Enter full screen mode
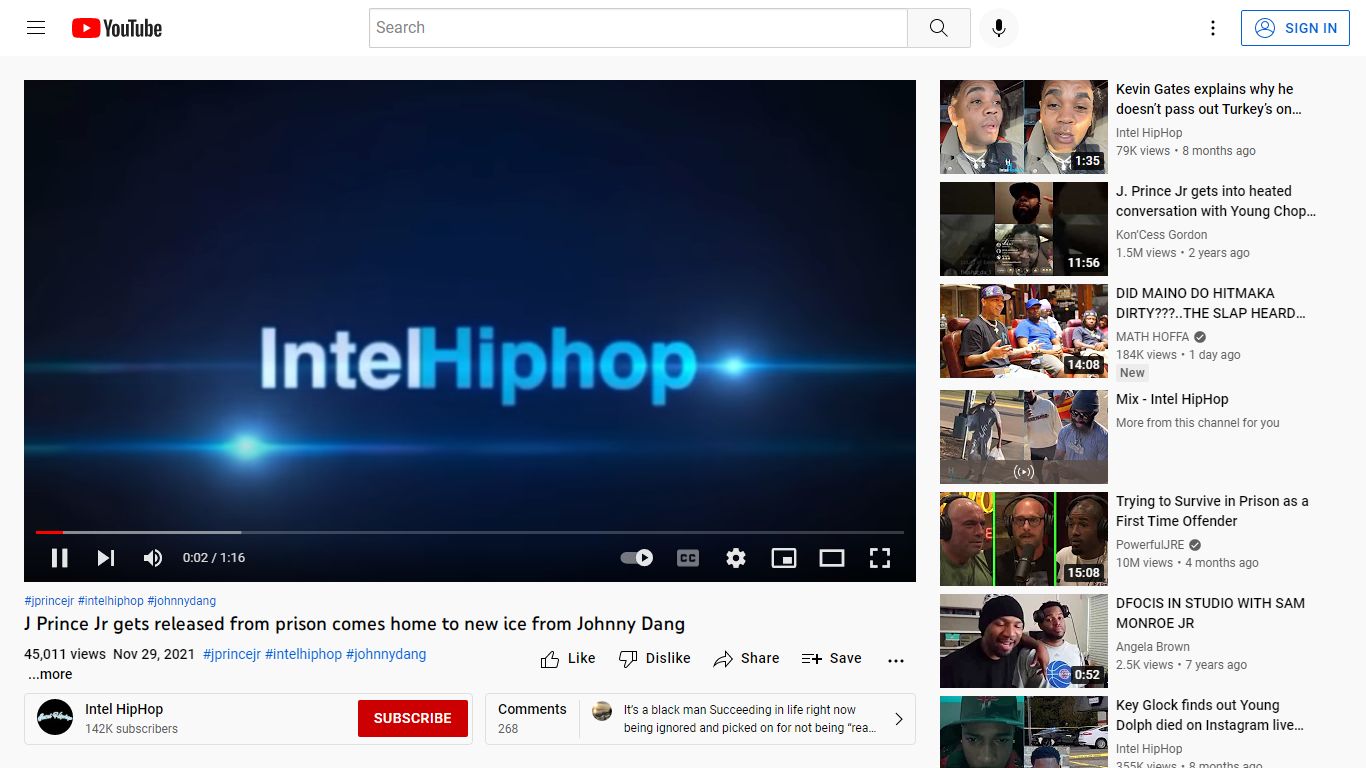The width and height of the screenshot is (1366, 768). (x=880, y=558)
